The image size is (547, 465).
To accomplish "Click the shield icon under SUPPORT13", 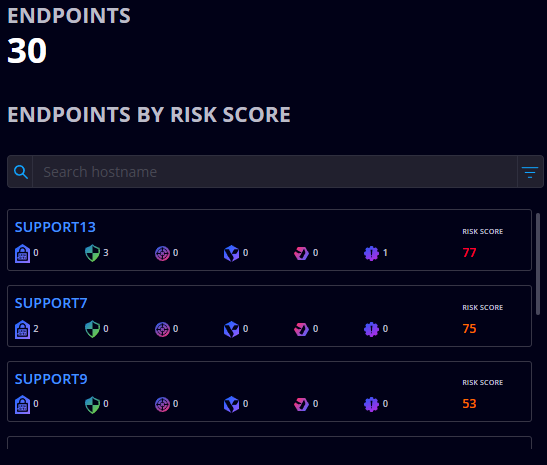I will click(92, 253).
